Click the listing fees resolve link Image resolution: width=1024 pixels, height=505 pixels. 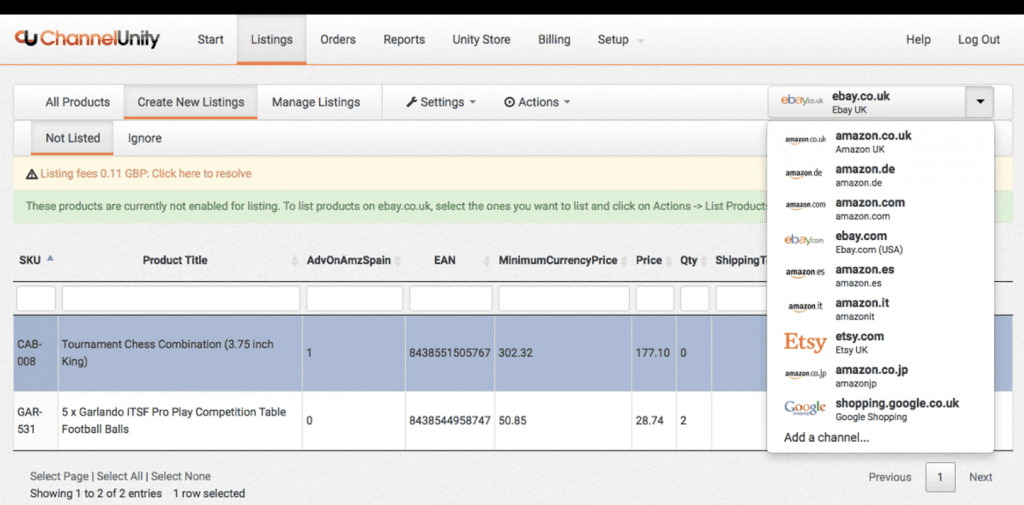pyautogui.click(x=146, y=174)
